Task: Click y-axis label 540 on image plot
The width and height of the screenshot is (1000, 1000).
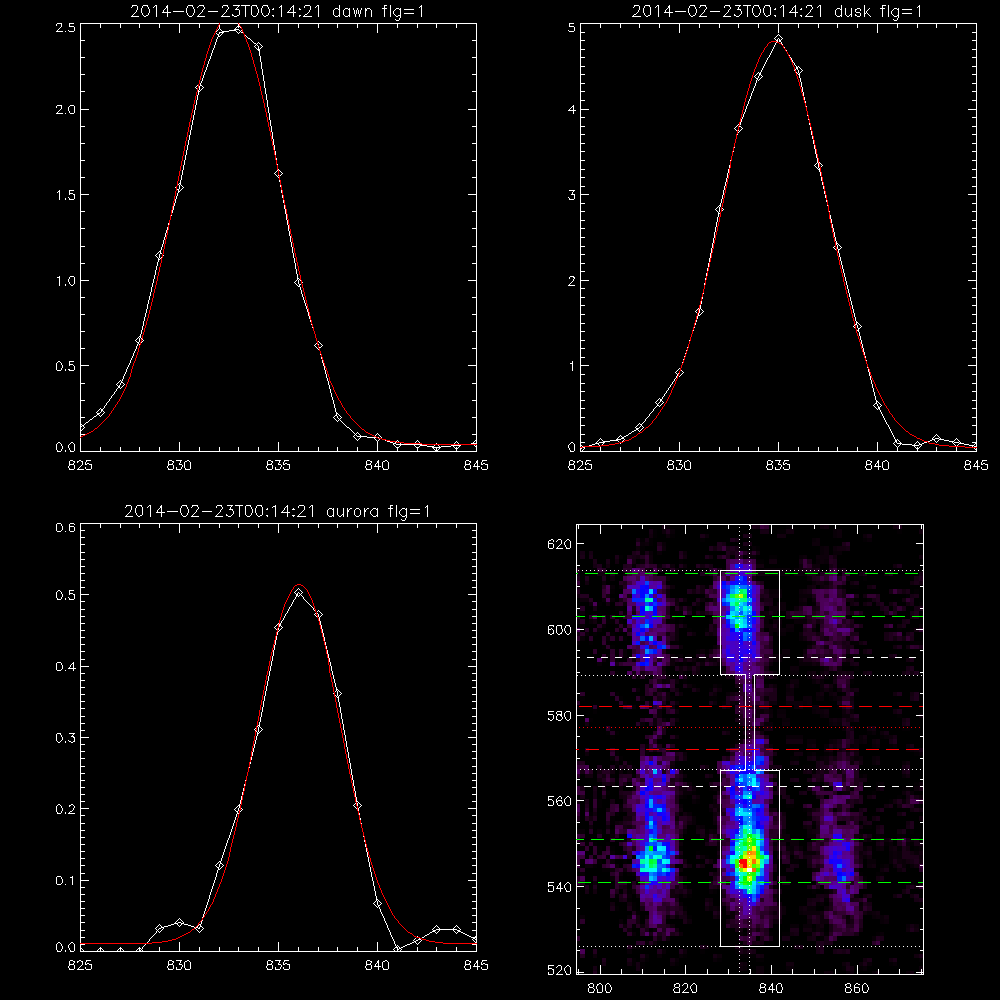Action: [559, 886]
